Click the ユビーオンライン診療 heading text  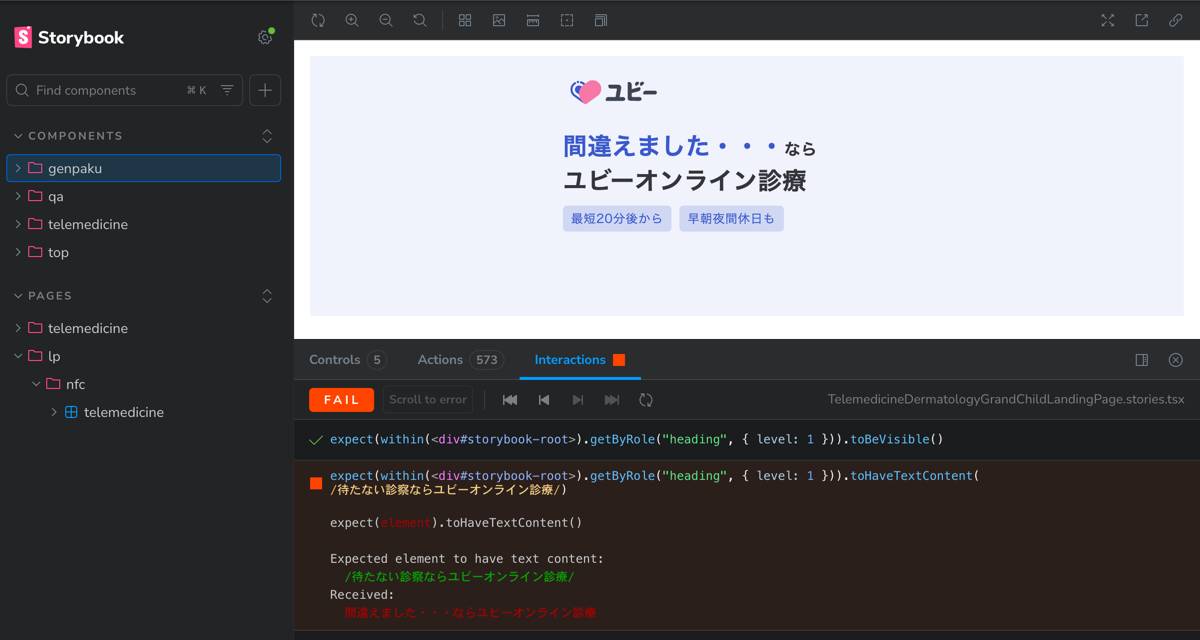[685, 181]
